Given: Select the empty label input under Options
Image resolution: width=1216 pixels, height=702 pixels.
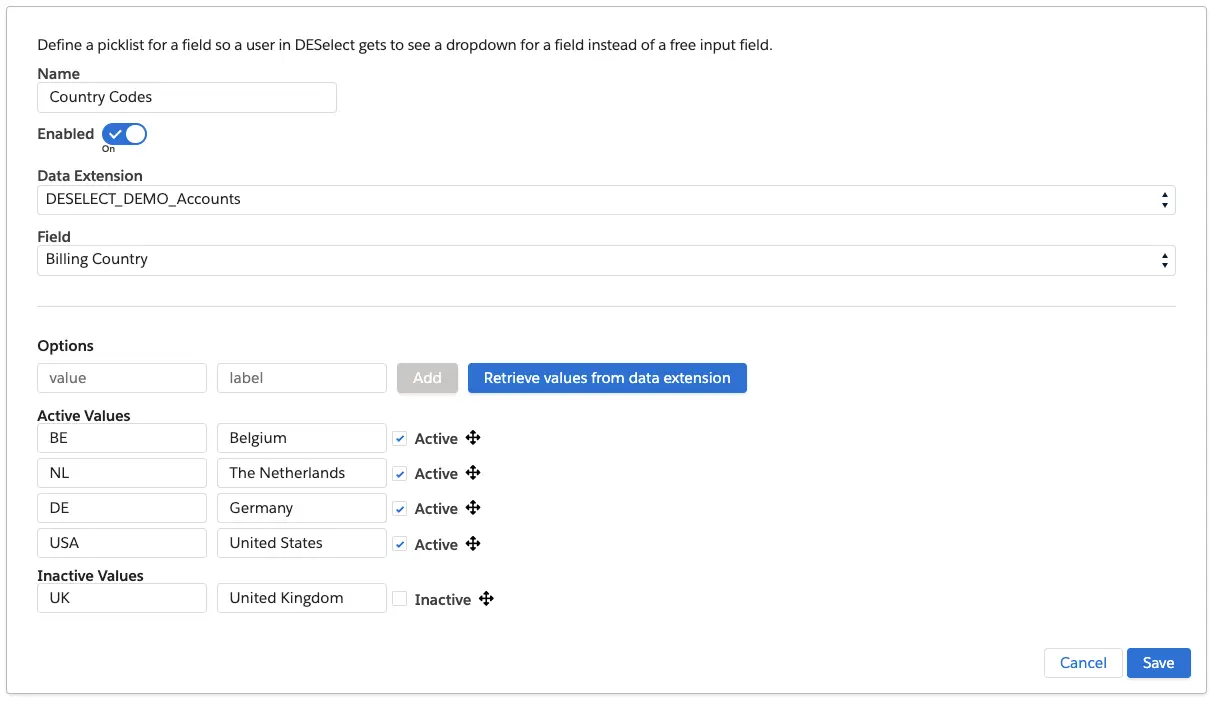Looking at the screenshot, I should pos(301,378).
